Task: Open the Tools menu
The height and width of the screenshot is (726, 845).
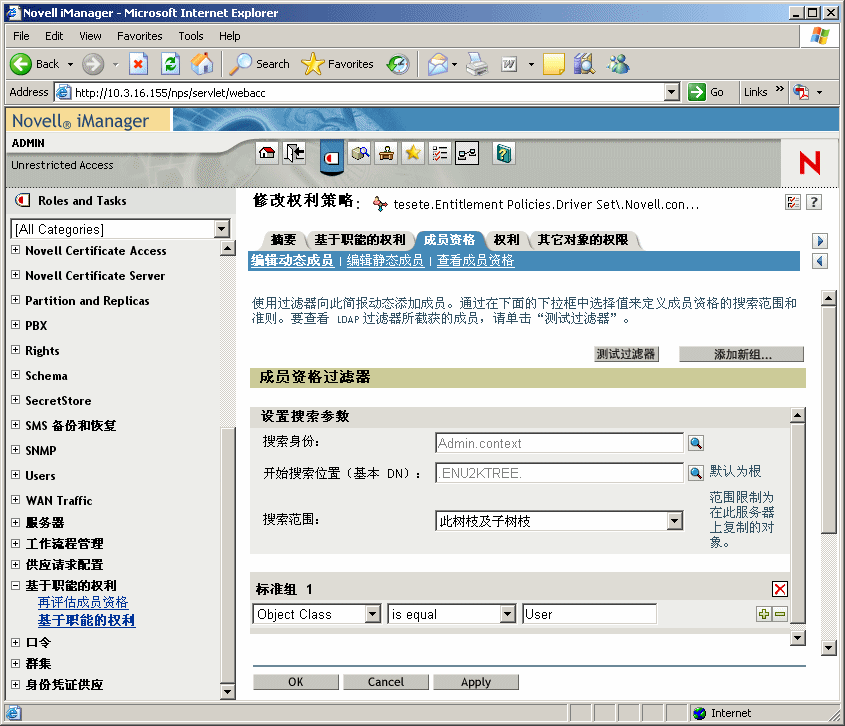Action: point(191,36)
